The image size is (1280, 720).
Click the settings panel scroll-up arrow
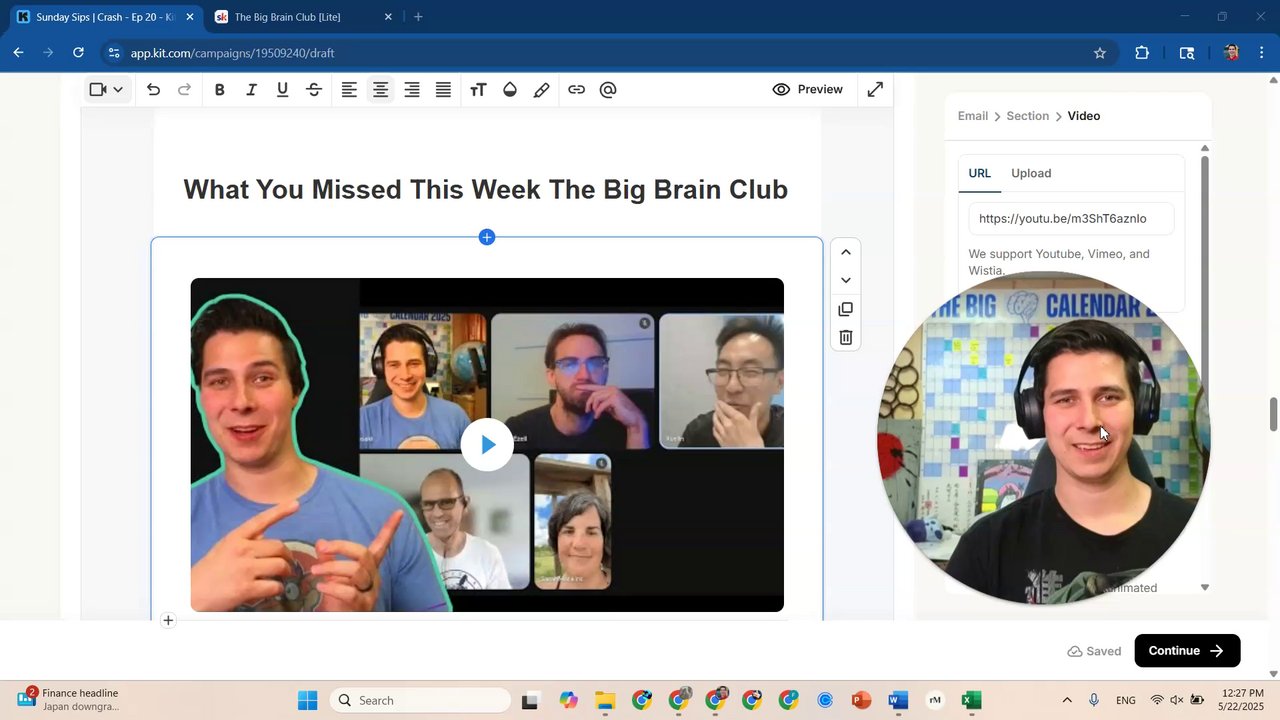1205,148
